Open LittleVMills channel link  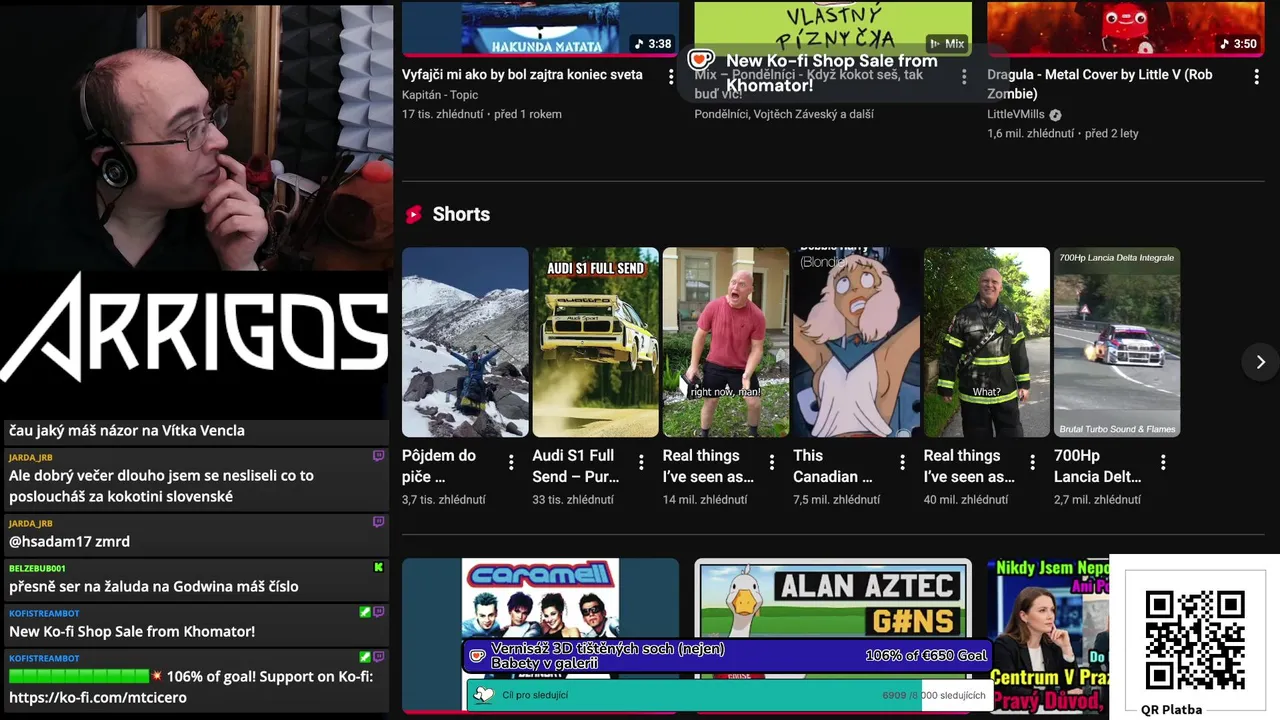click(1015, 115)
